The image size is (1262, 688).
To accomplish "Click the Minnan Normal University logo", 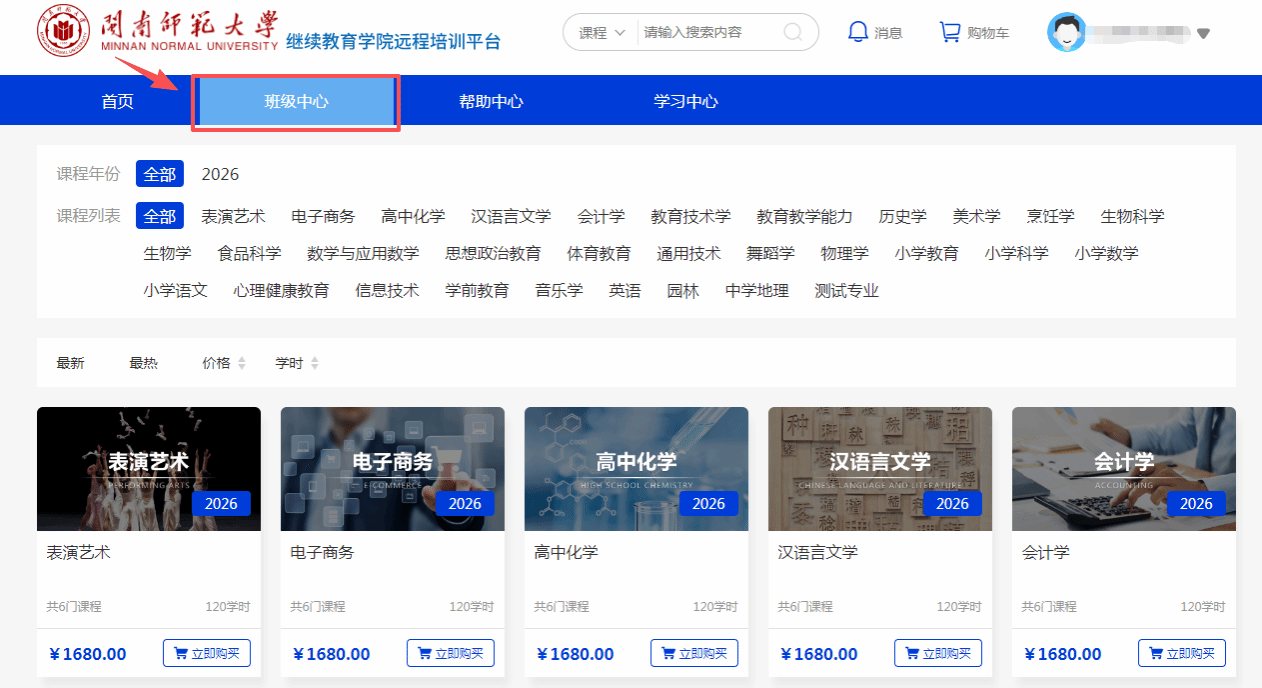I will pos(62,32).
